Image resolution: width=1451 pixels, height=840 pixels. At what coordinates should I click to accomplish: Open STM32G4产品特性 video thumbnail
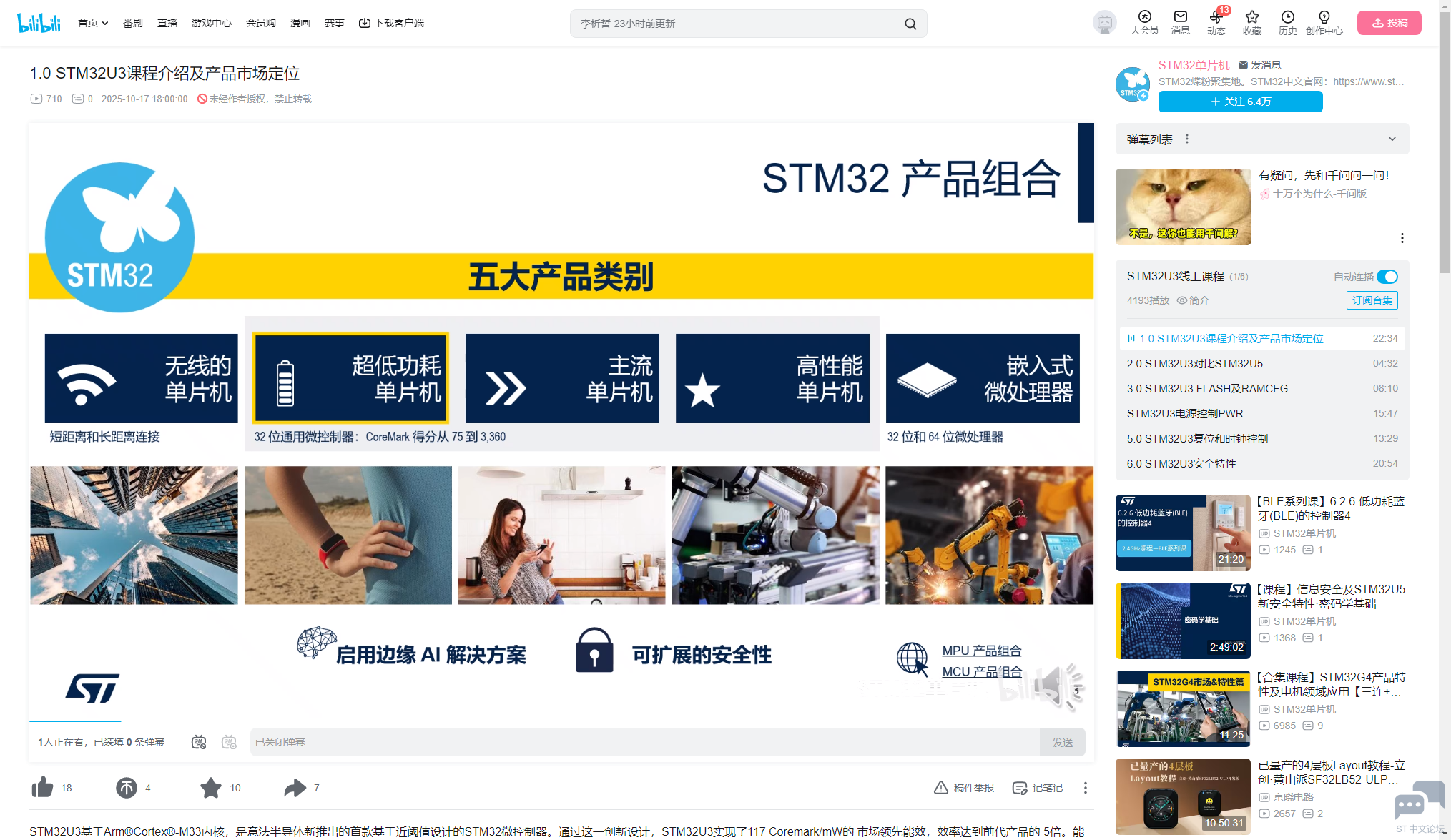click(x=1183, y=708)
